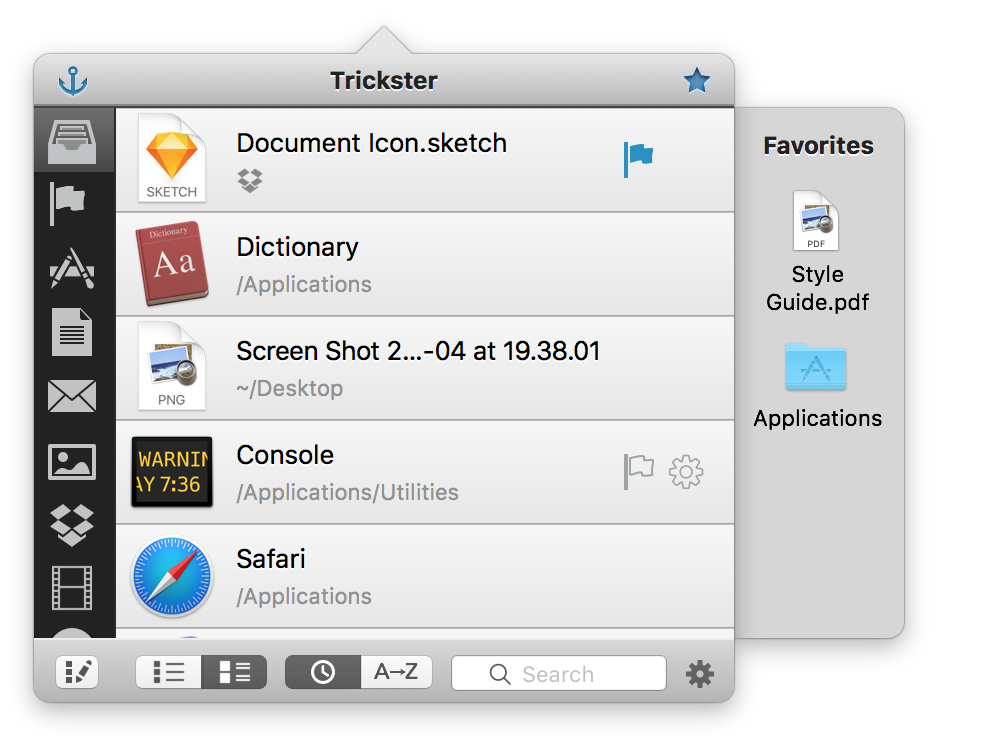Select the All Files inbox tray filter
Viewport: 988px width, 744px height.
[x=72, y=140]
